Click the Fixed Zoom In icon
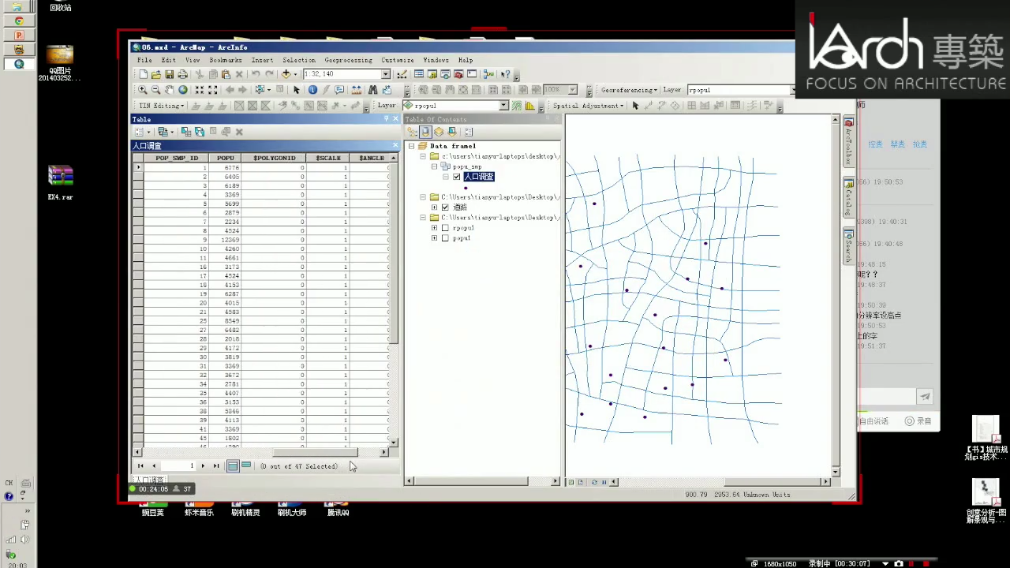This screenshot has height=568, width=1010. point(200,90)
